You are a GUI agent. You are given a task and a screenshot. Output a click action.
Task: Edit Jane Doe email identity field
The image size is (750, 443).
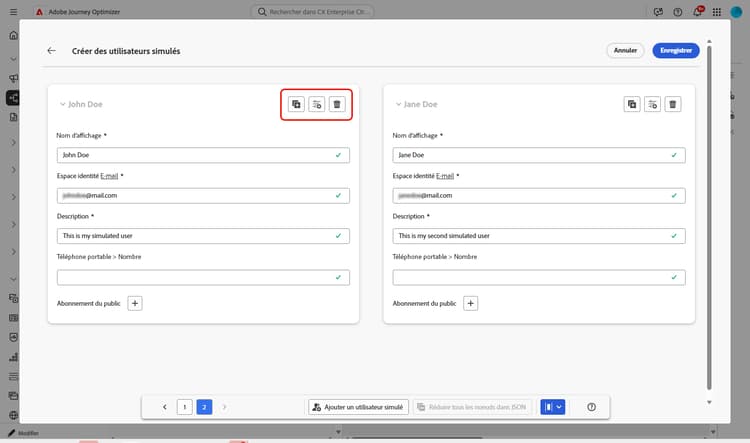point(539,196)
